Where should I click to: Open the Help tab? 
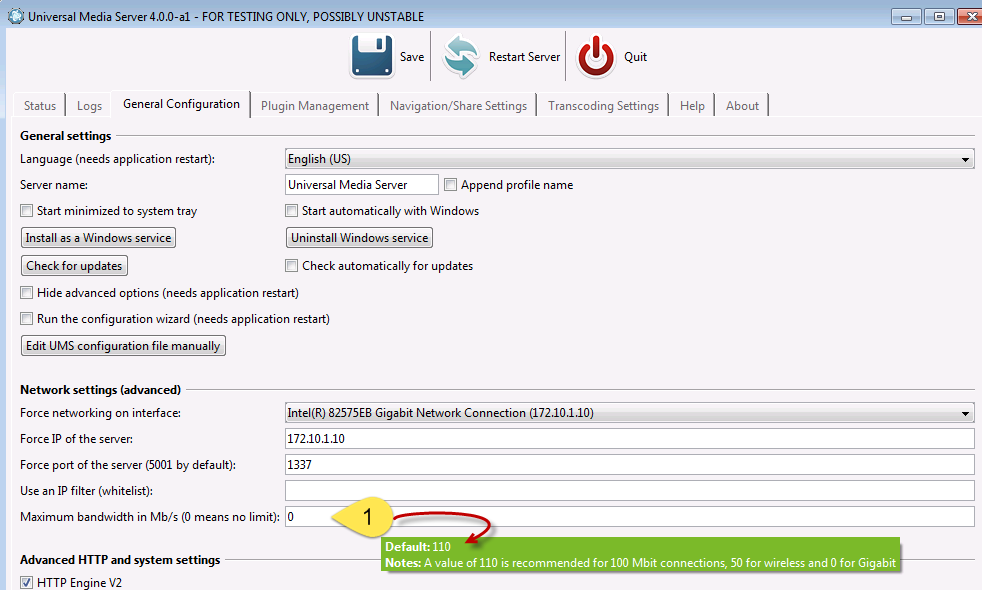tap(692, 105)
